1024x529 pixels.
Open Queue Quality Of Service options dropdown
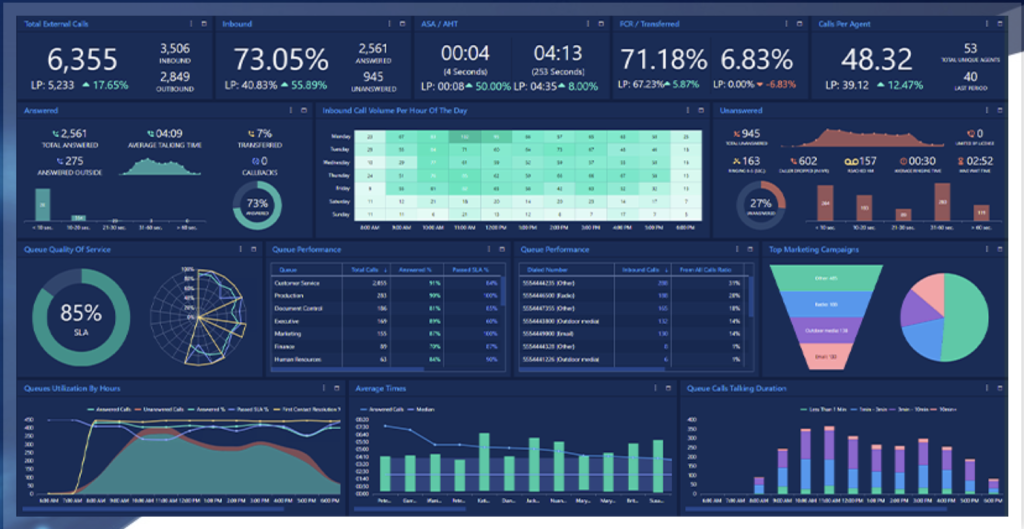click(240, 249)
